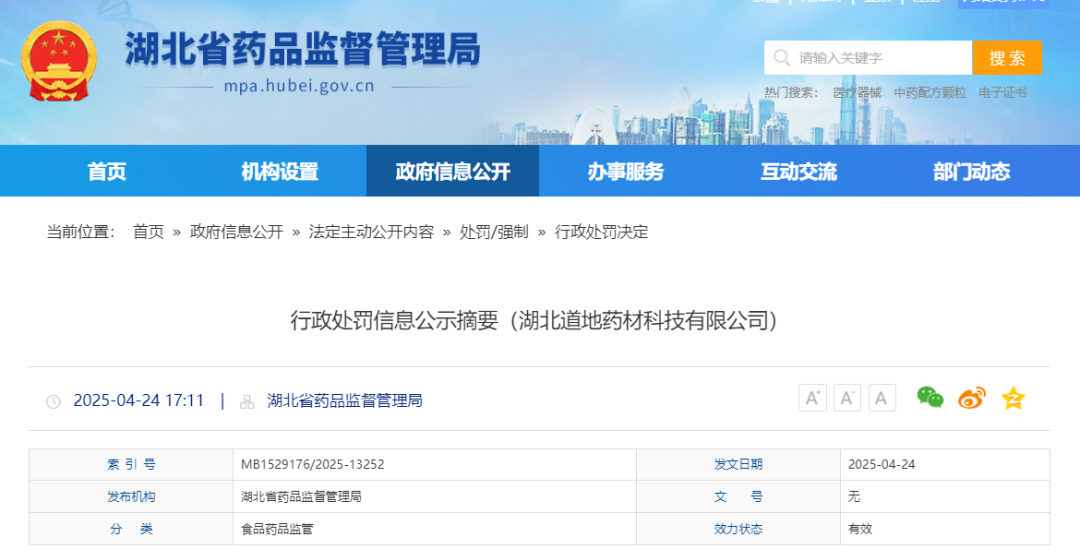1080x549 pixels.
Task: Click the 湖北省药品监督管理局 site title
Action: 302,50
